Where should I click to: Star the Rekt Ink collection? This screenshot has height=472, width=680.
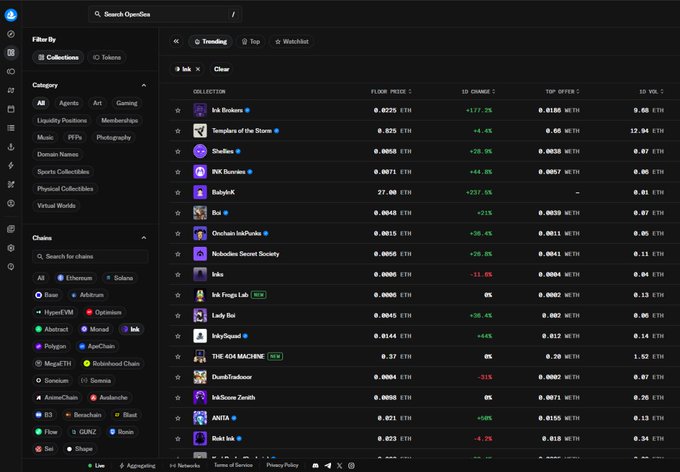(x=178, y=439)
